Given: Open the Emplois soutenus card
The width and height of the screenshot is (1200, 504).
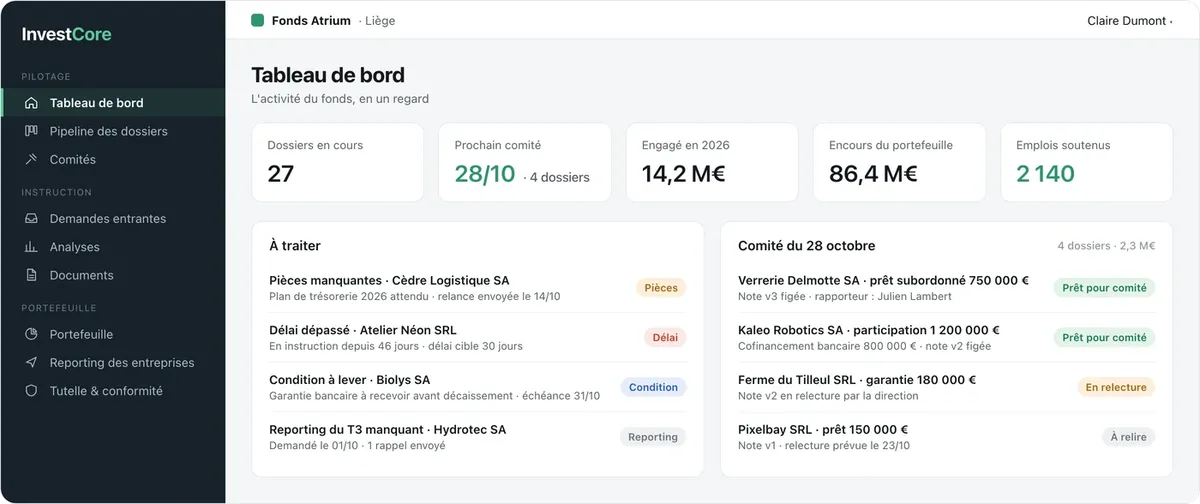Looking at the screenshot, I should click(x=1086, y=162).
